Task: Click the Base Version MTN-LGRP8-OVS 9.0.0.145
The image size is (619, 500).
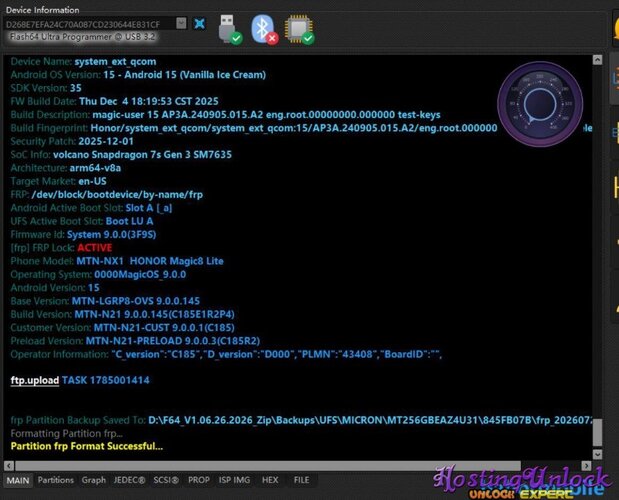Action: click(136, 301)
